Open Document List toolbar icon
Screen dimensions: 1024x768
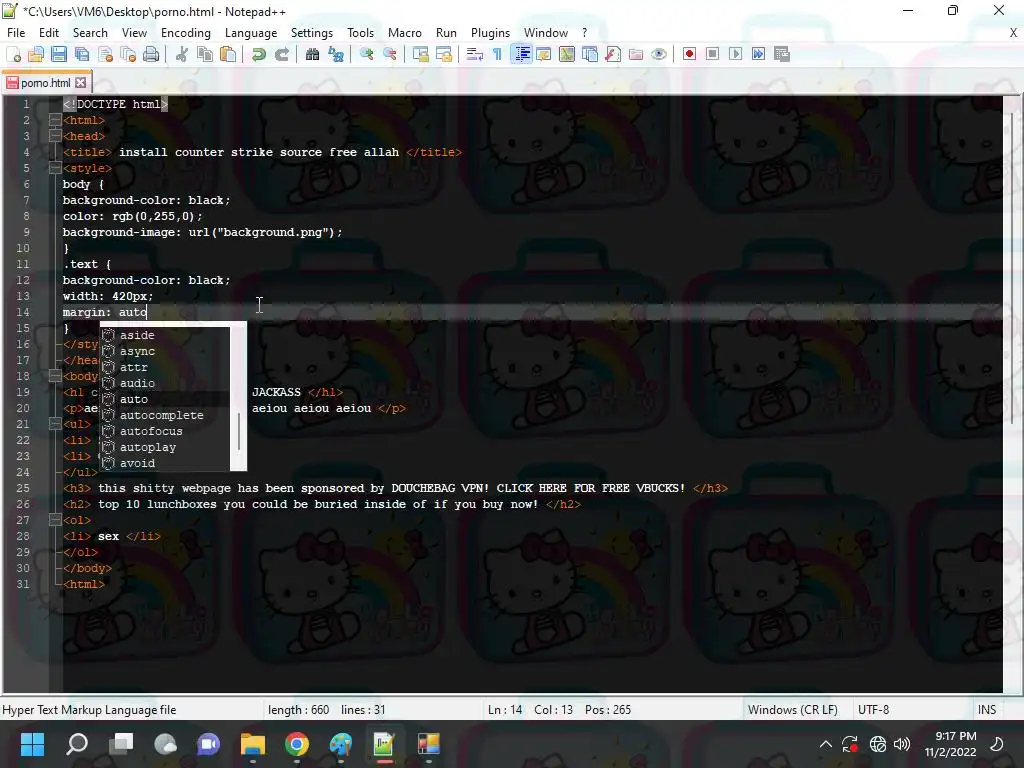click(590, 54)
